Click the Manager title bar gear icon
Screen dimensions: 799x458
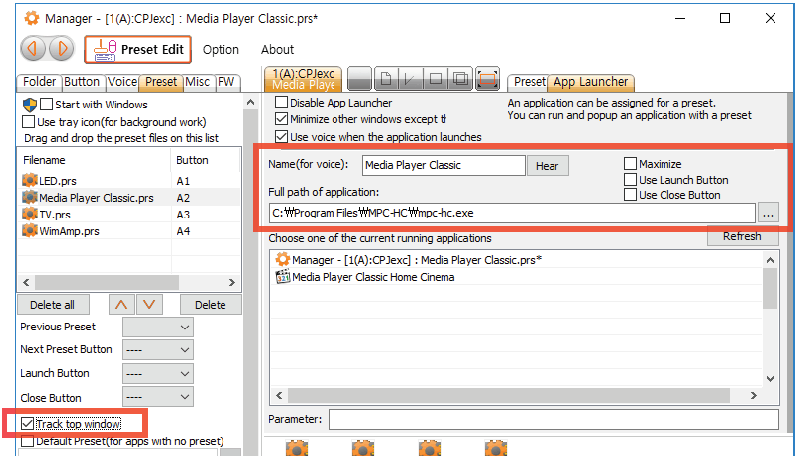[32, 18]
